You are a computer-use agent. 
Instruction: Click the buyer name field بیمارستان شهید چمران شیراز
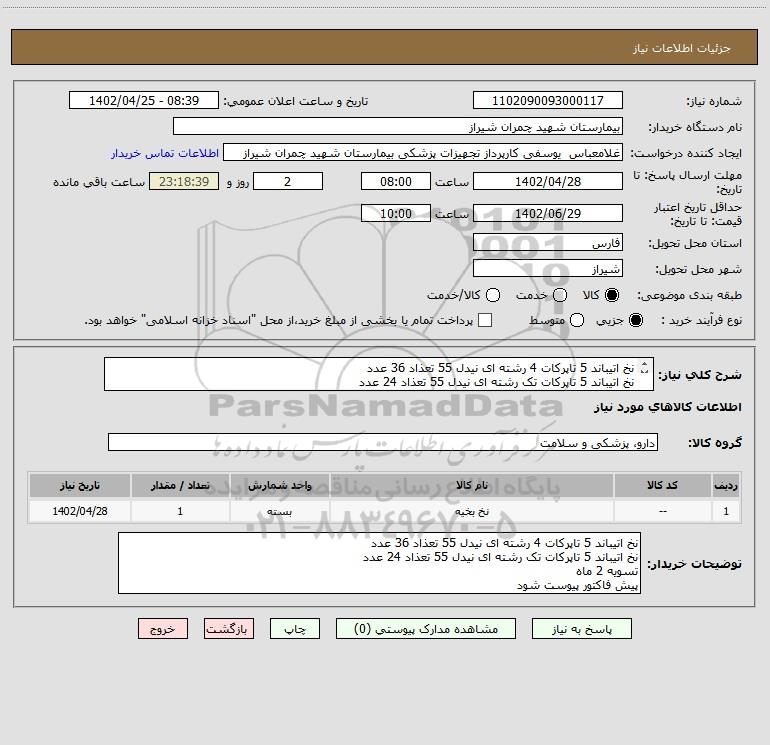pyautogui.click(x=398, y=127)
